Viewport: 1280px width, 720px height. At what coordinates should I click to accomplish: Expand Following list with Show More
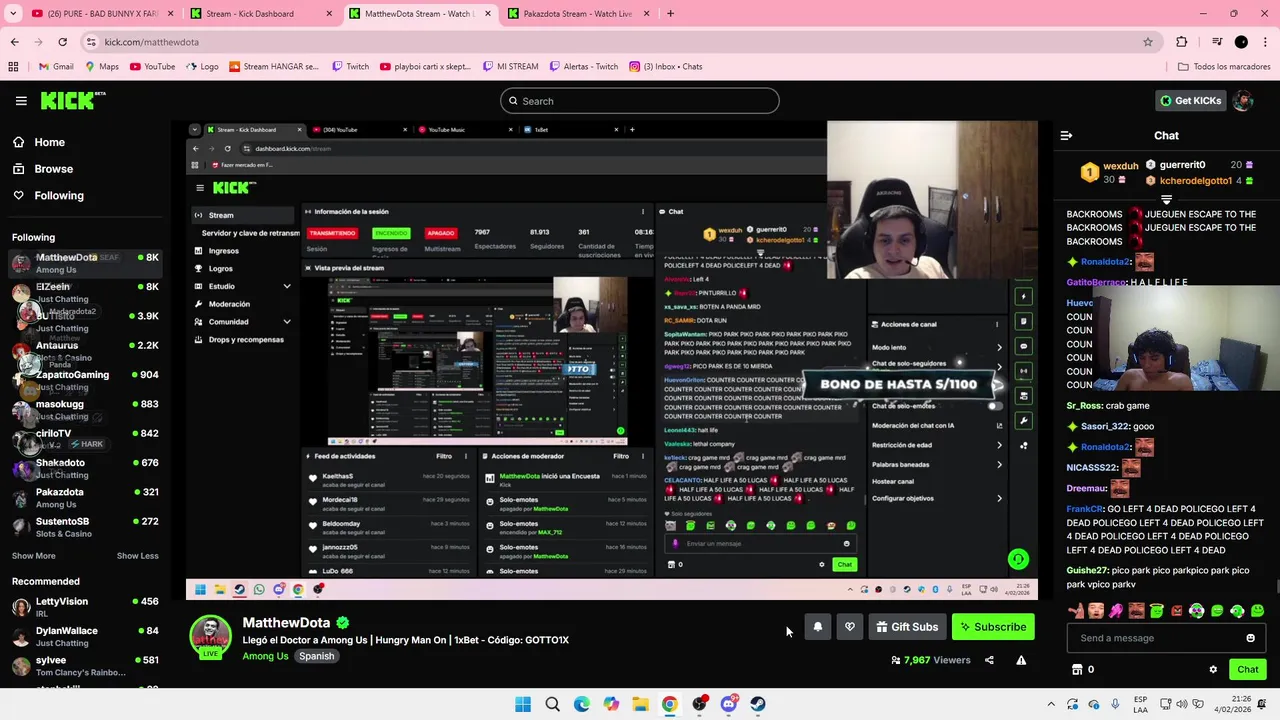[34, 556]
